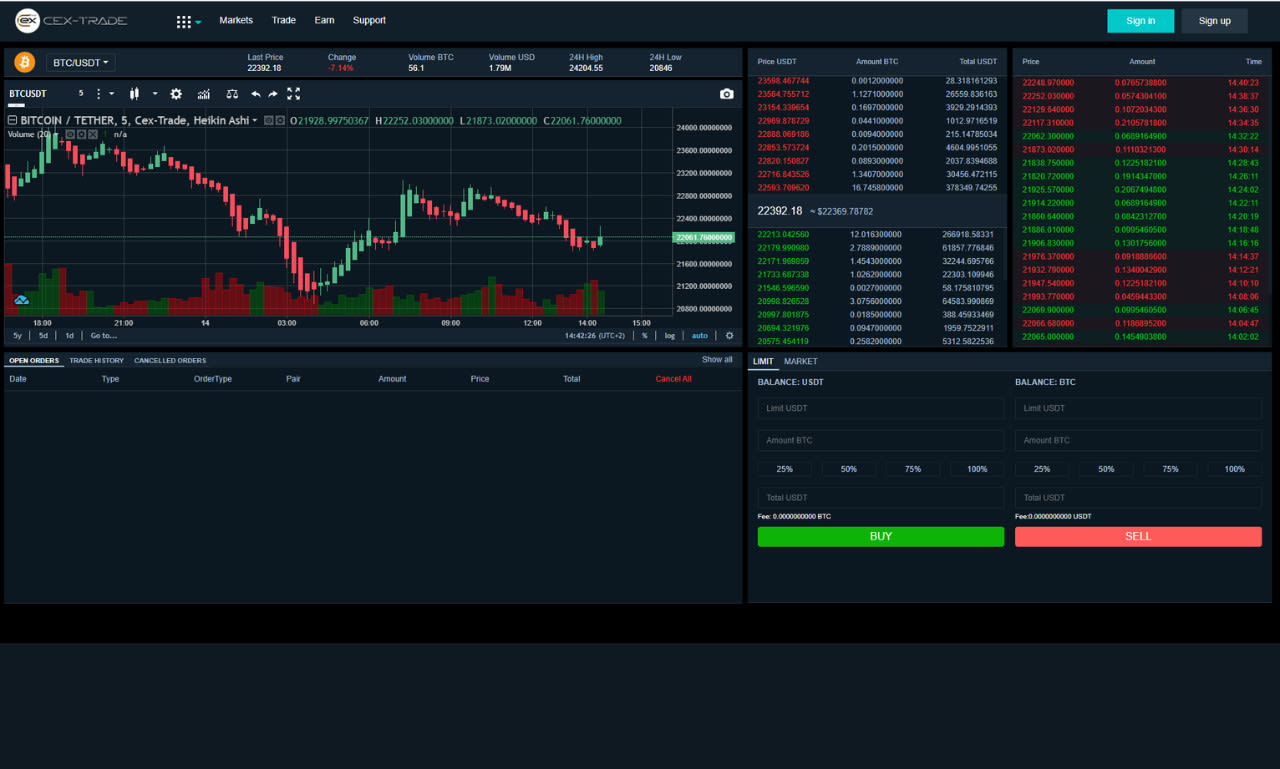Click Cancel All orders
Viewport: 1280px width, 769px height.
coord(673,379)
